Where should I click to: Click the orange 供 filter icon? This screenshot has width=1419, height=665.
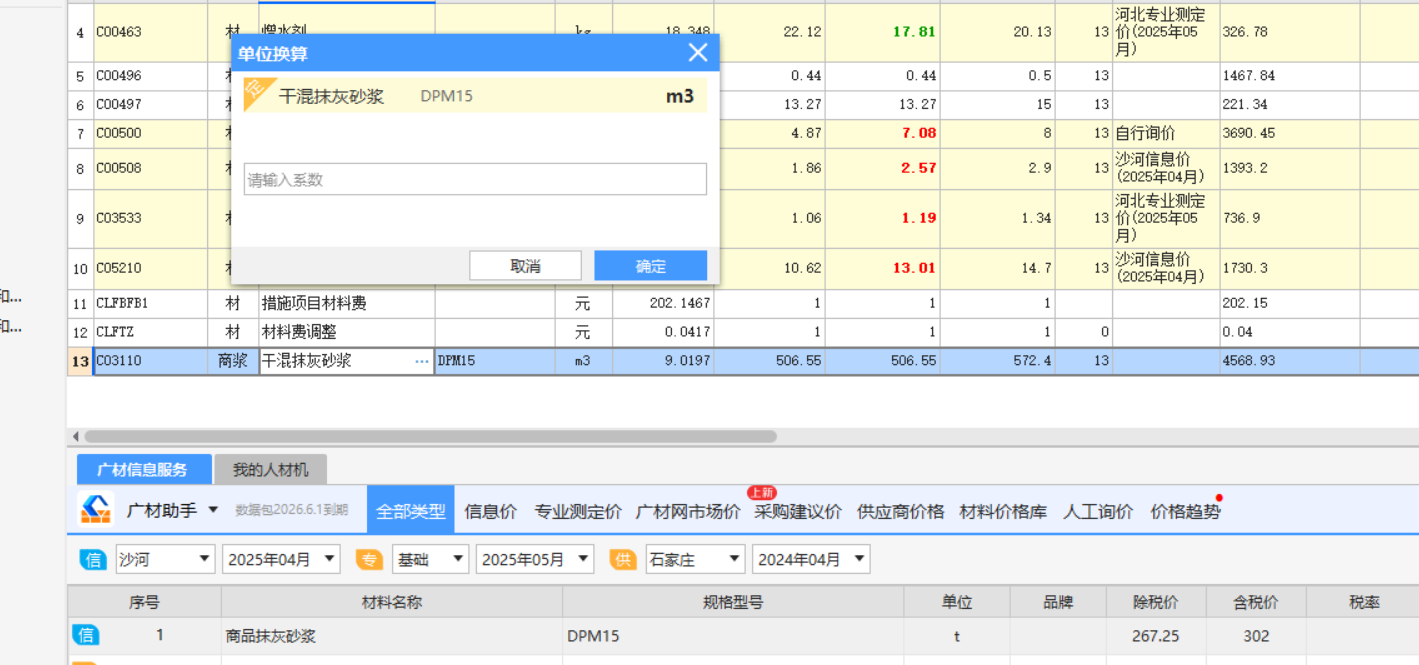click(x=624, y=560)
